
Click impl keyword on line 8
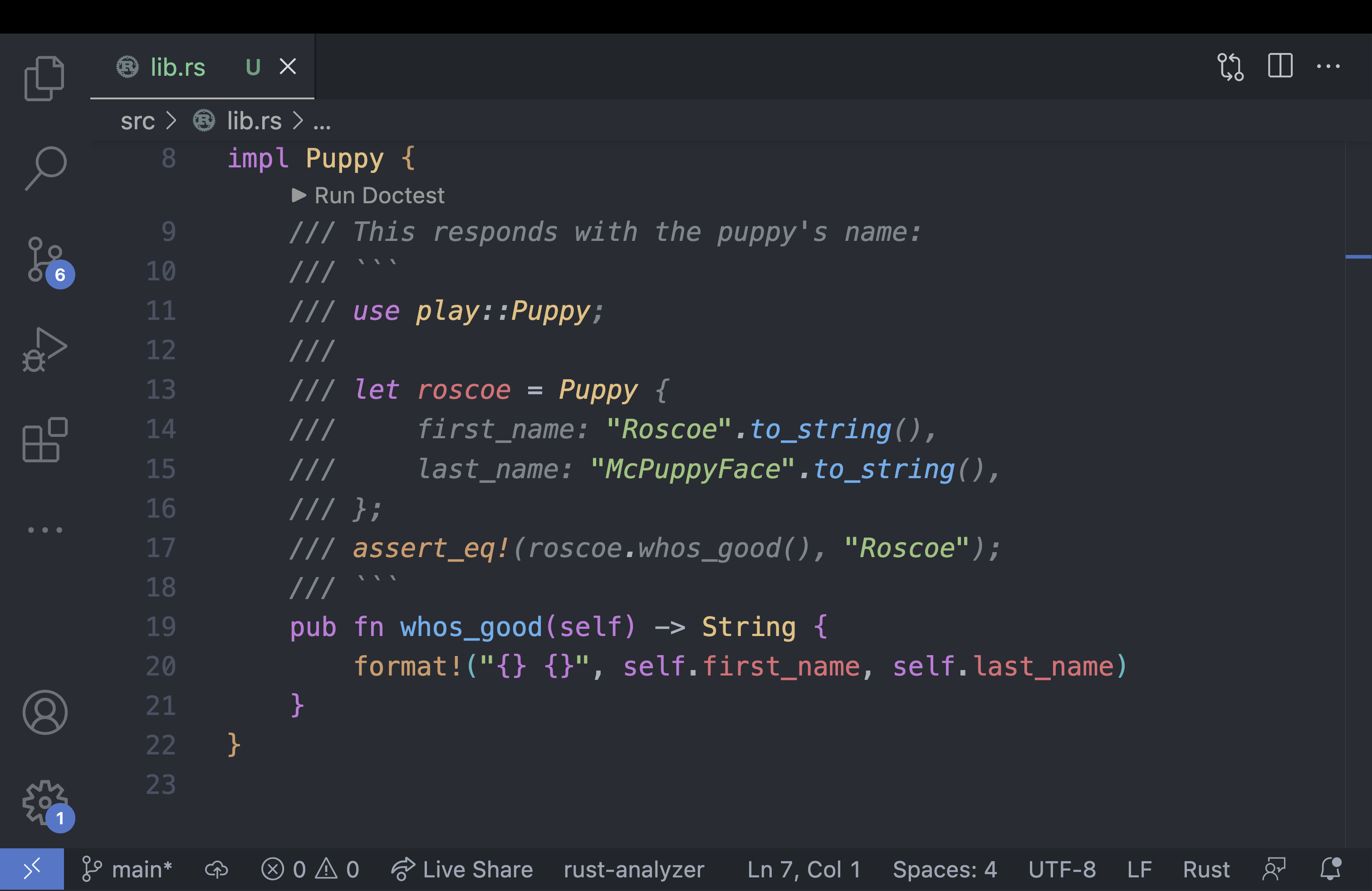(x=258, y=158)
